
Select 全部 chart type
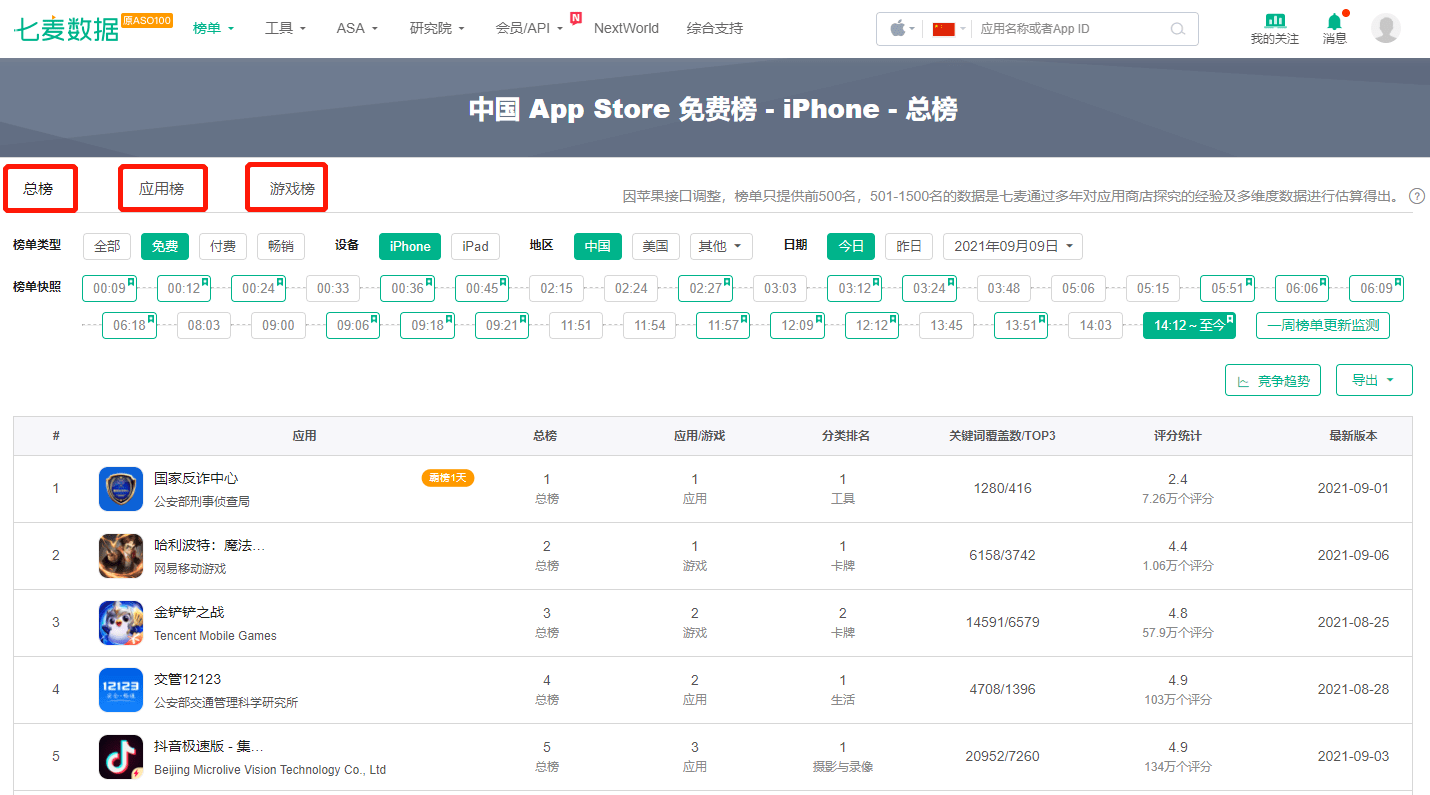point(108,246)
